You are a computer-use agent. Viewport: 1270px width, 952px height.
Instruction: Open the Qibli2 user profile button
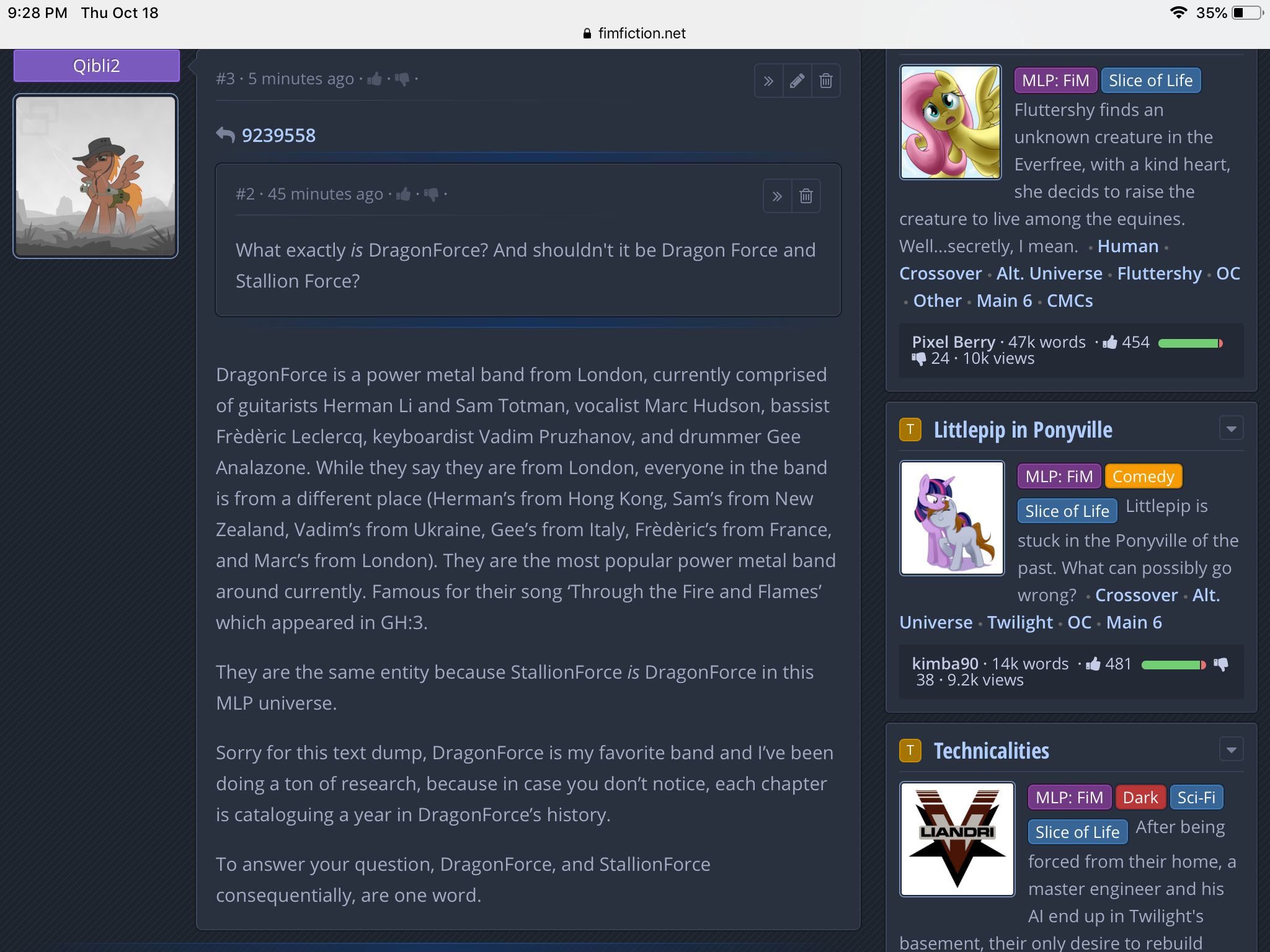click(97, 66)
